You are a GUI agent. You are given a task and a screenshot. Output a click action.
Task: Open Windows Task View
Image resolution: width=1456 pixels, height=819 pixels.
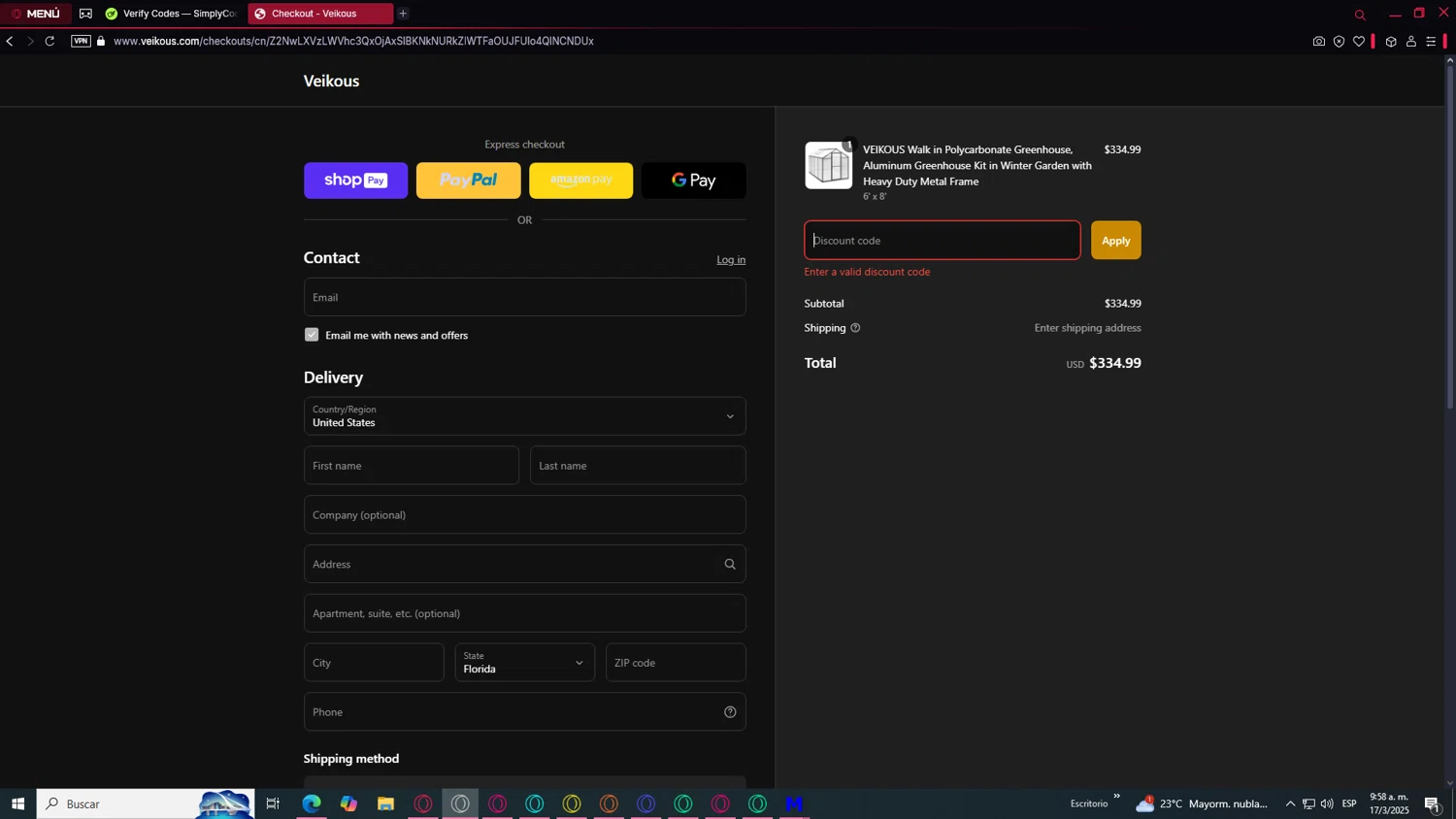pyautogui.click(x=273, y=803)
